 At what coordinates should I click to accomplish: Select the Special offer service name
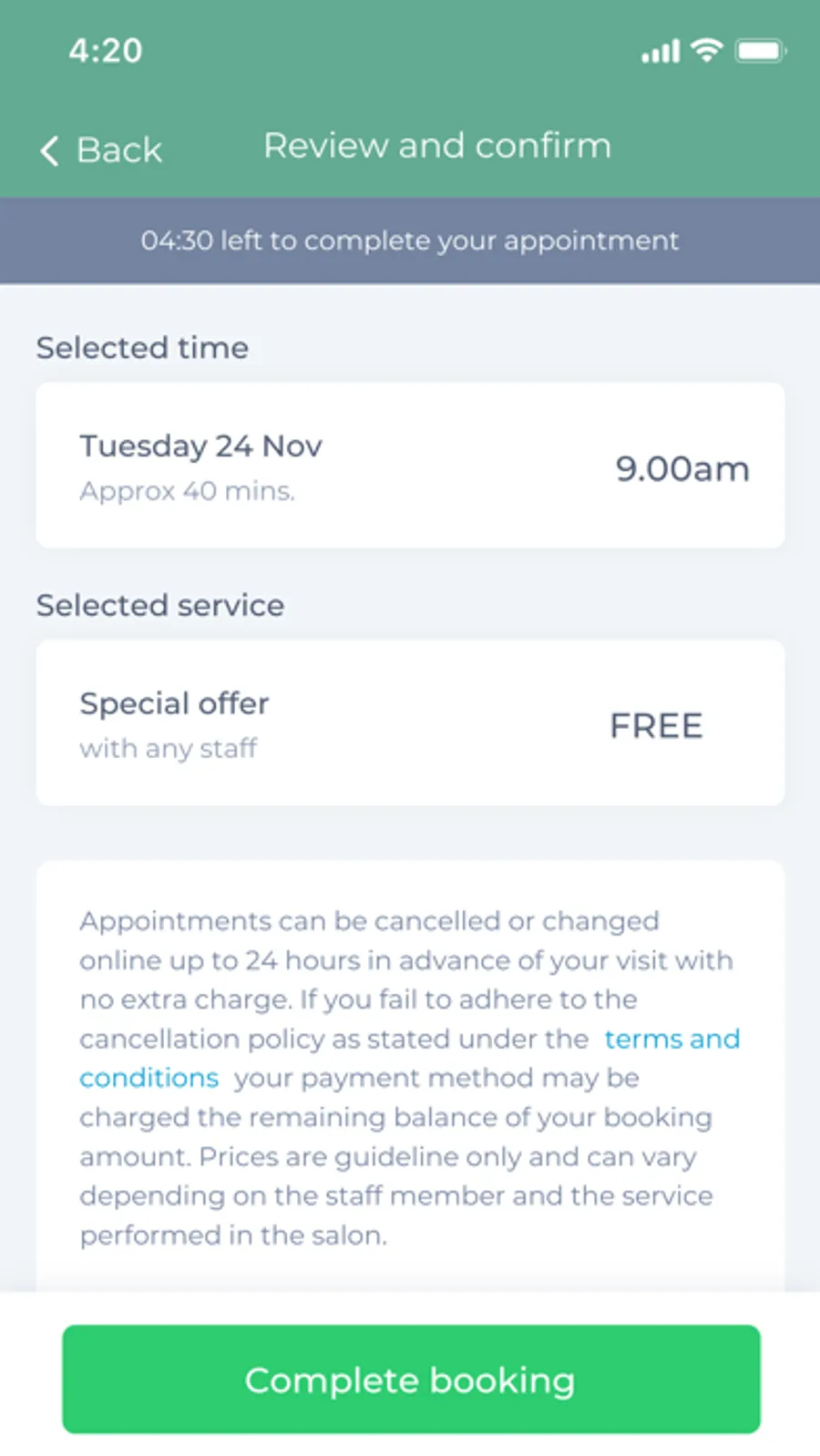click(174, 703)
